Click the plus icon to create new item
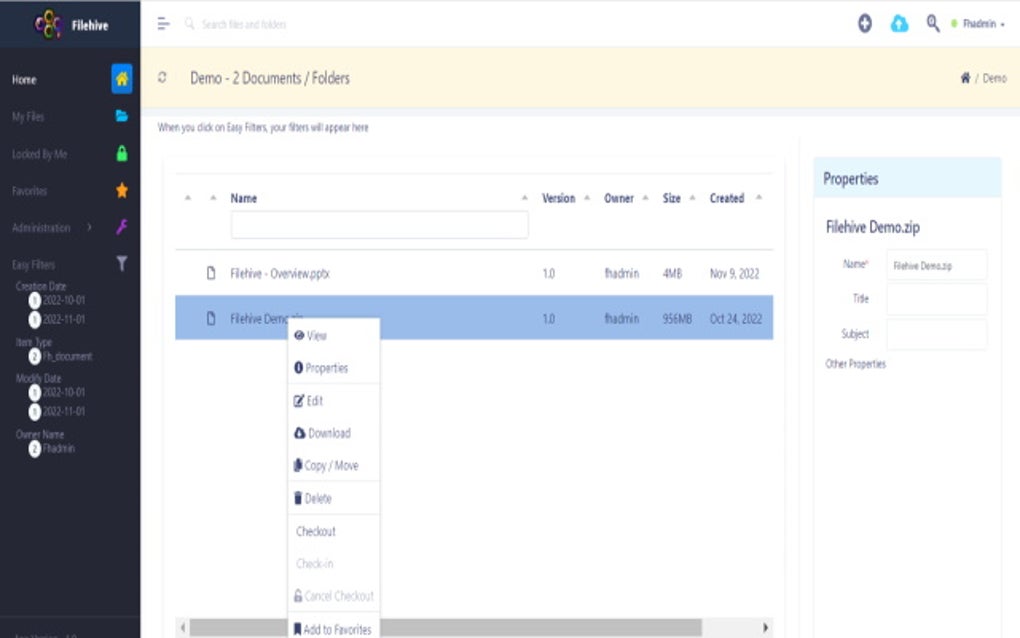 pyautogui.click(x=865, y=22)
